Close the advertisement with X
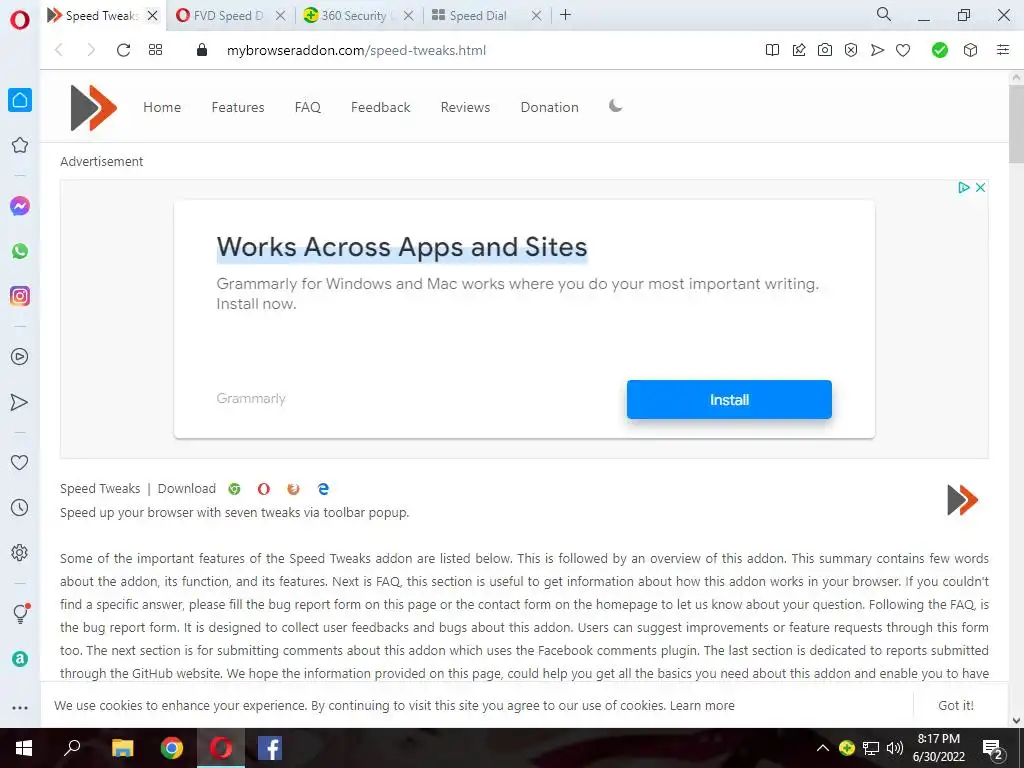The image size is (1024, 768). pyautogui.click(x=980, y=187)
